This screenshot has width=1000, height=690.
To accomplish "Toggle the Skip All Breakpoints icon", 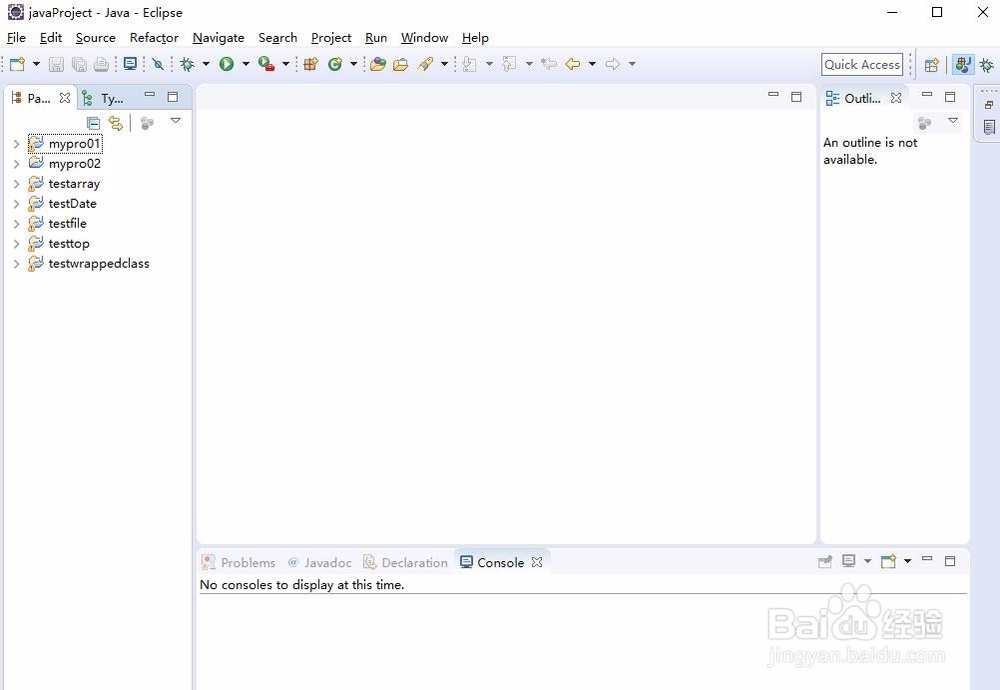I will coord(158,64).
